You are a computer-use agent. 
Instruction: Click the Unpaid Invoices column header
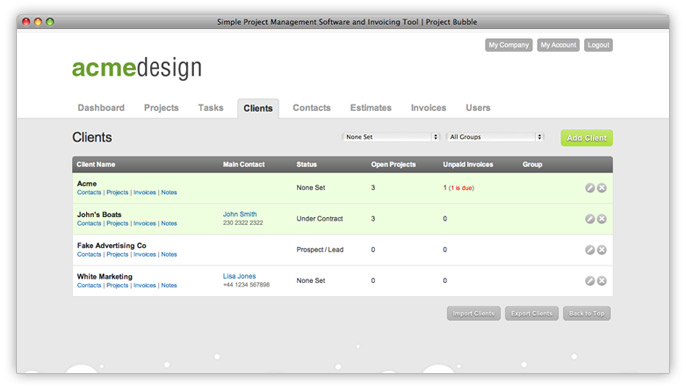click(468, 164)
